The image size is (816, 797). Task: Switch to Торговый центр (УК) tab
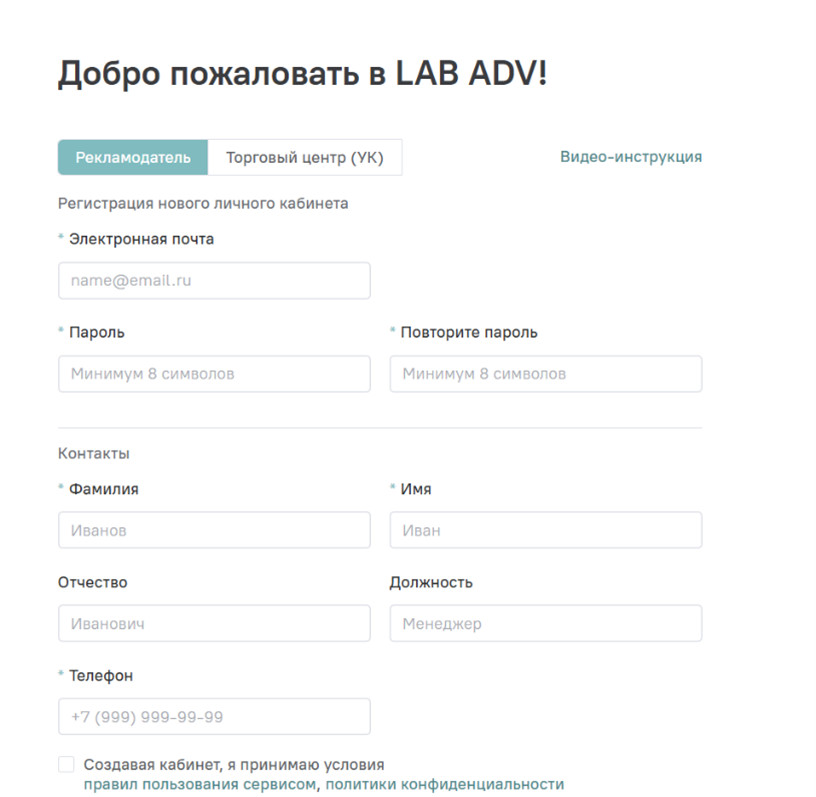(x=305, y=157)
